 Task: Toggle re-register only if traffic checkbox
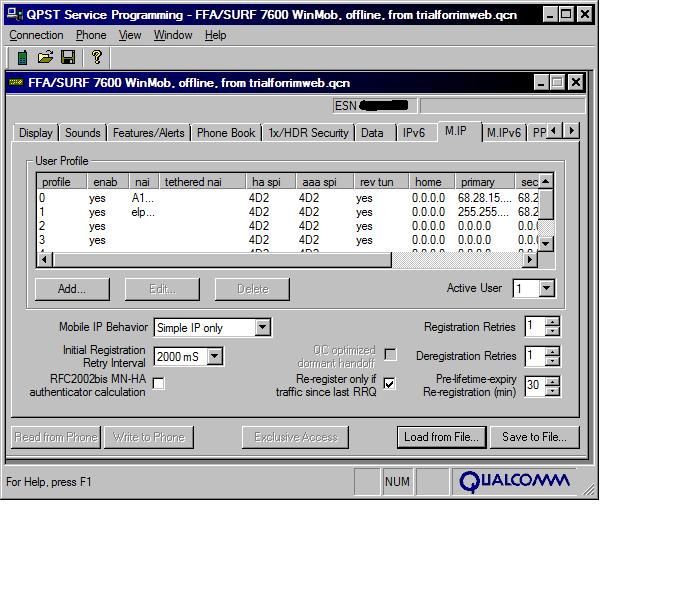[390, 383]
